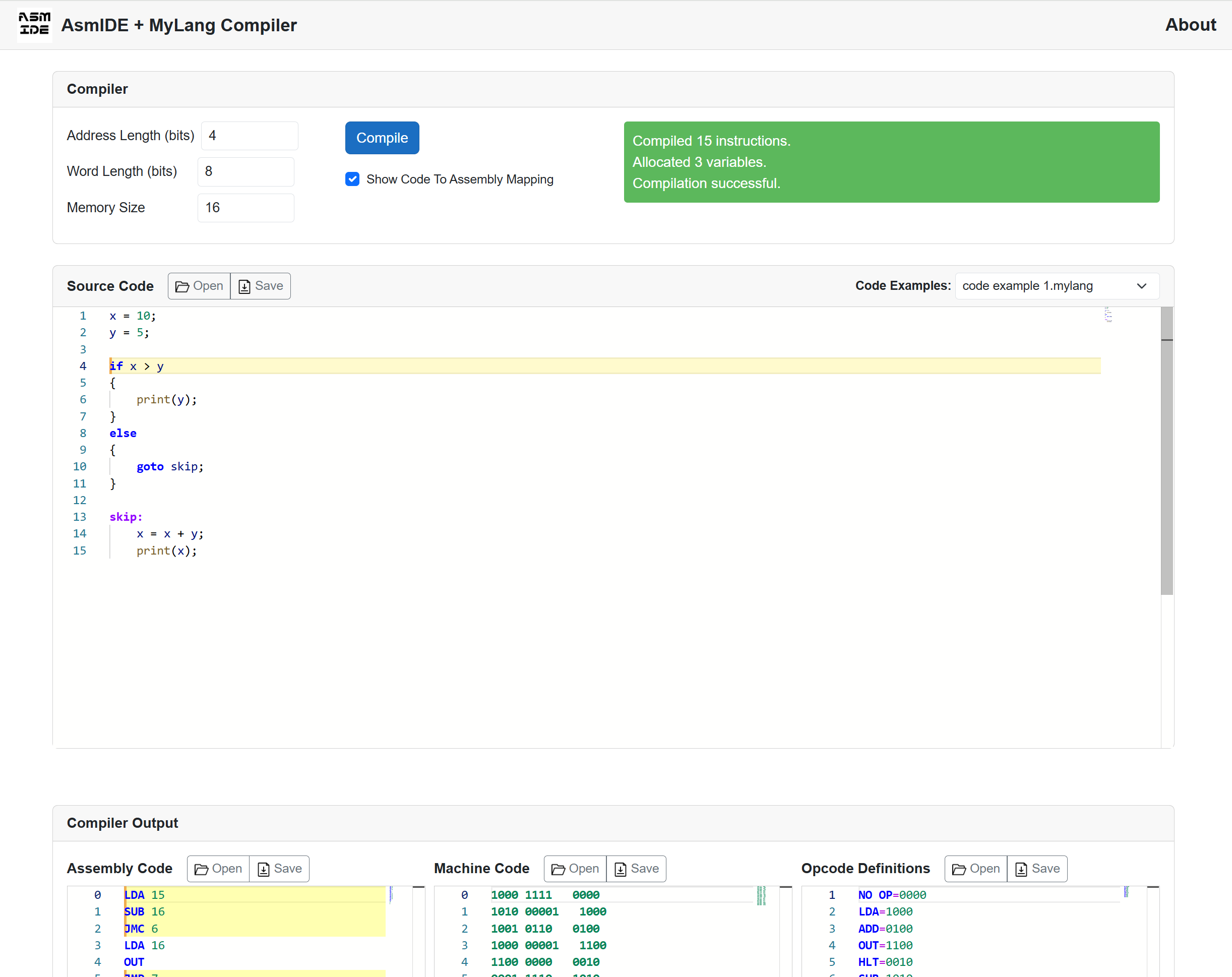Click the Word Length input field
This screenshot has width=1232, height=977.
click(245, 171)
